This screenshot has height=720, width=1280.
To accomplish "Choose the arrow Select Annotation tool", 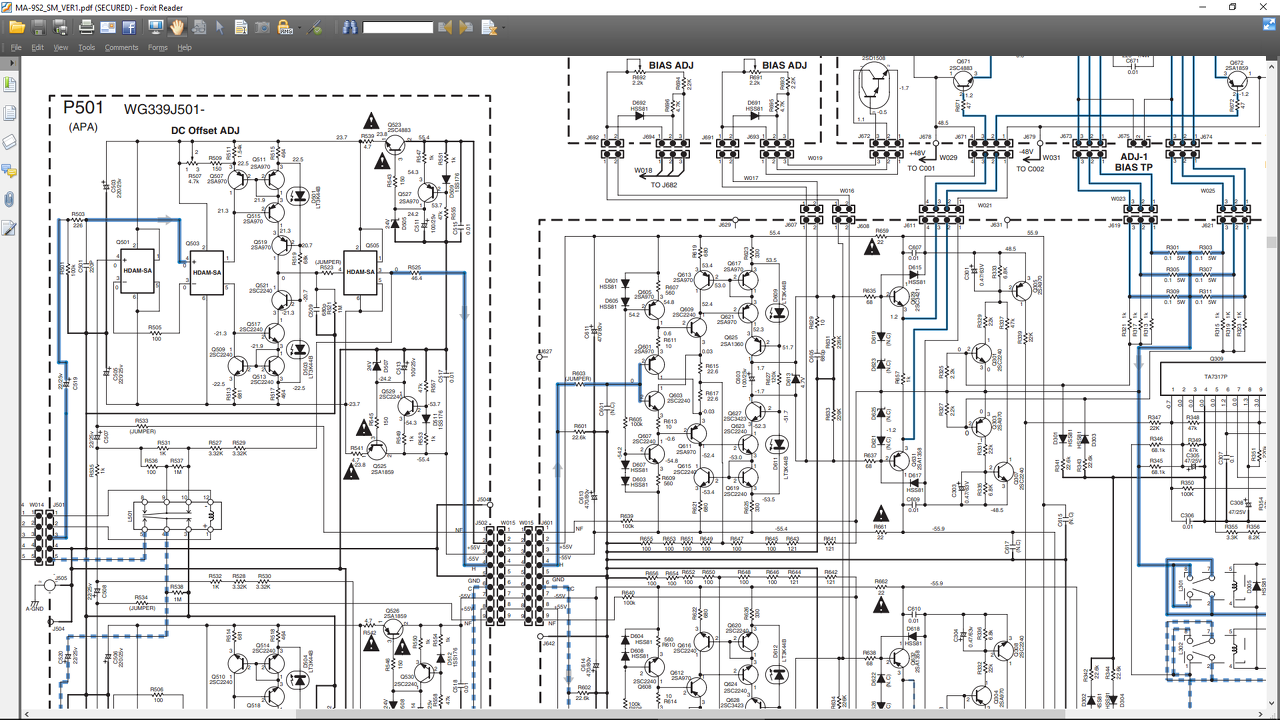I will 219,27.
